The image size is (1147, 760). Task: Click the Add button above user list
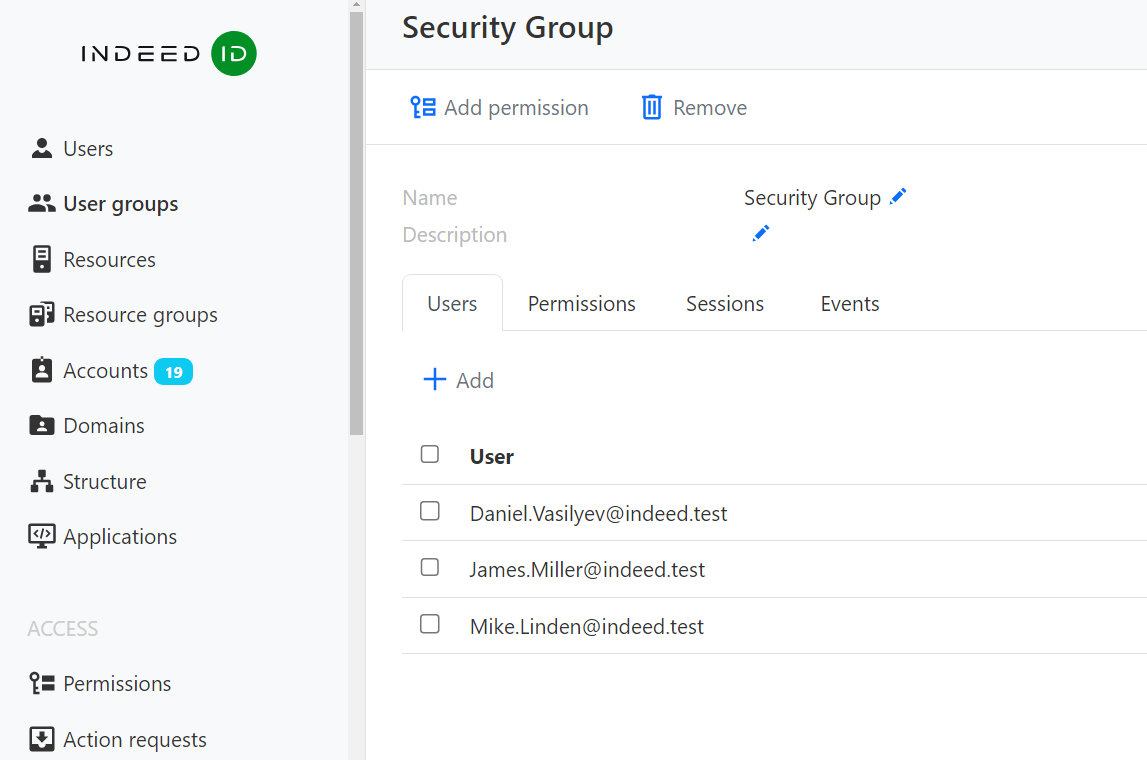click(x=459, y=381)
